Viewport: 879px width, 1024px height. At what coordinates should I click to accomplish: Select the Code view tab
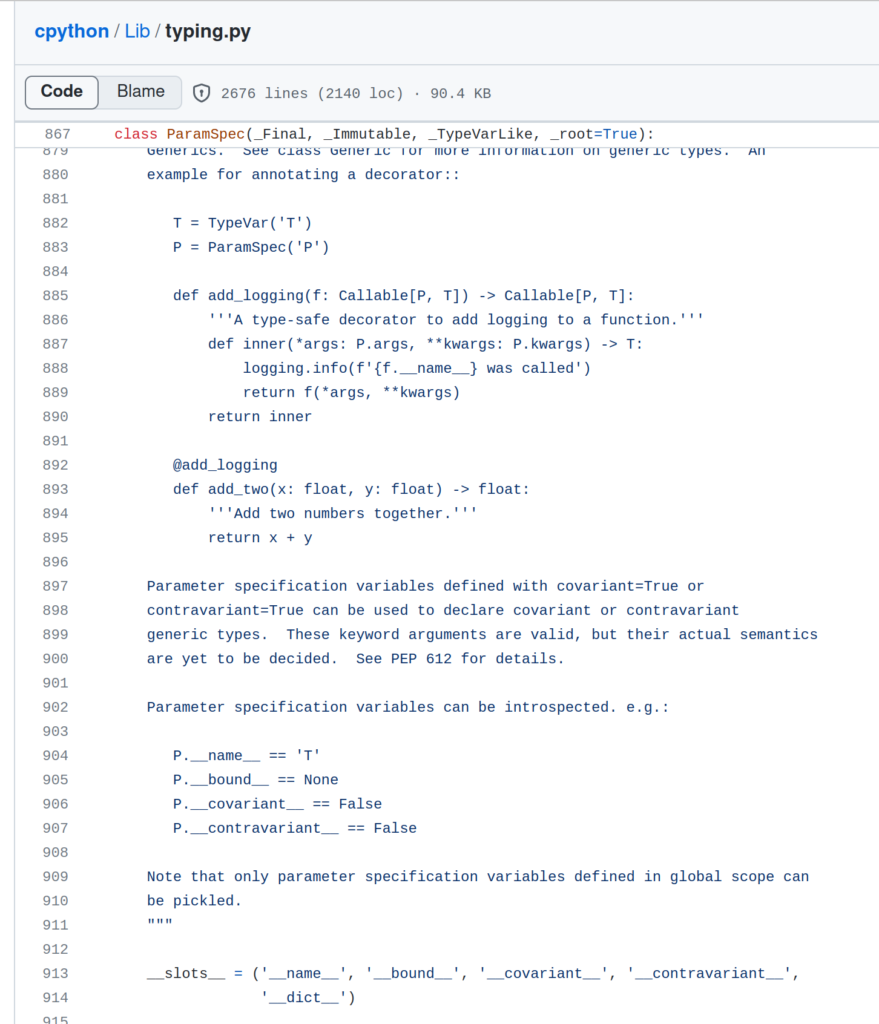click(x=62, y=91)
